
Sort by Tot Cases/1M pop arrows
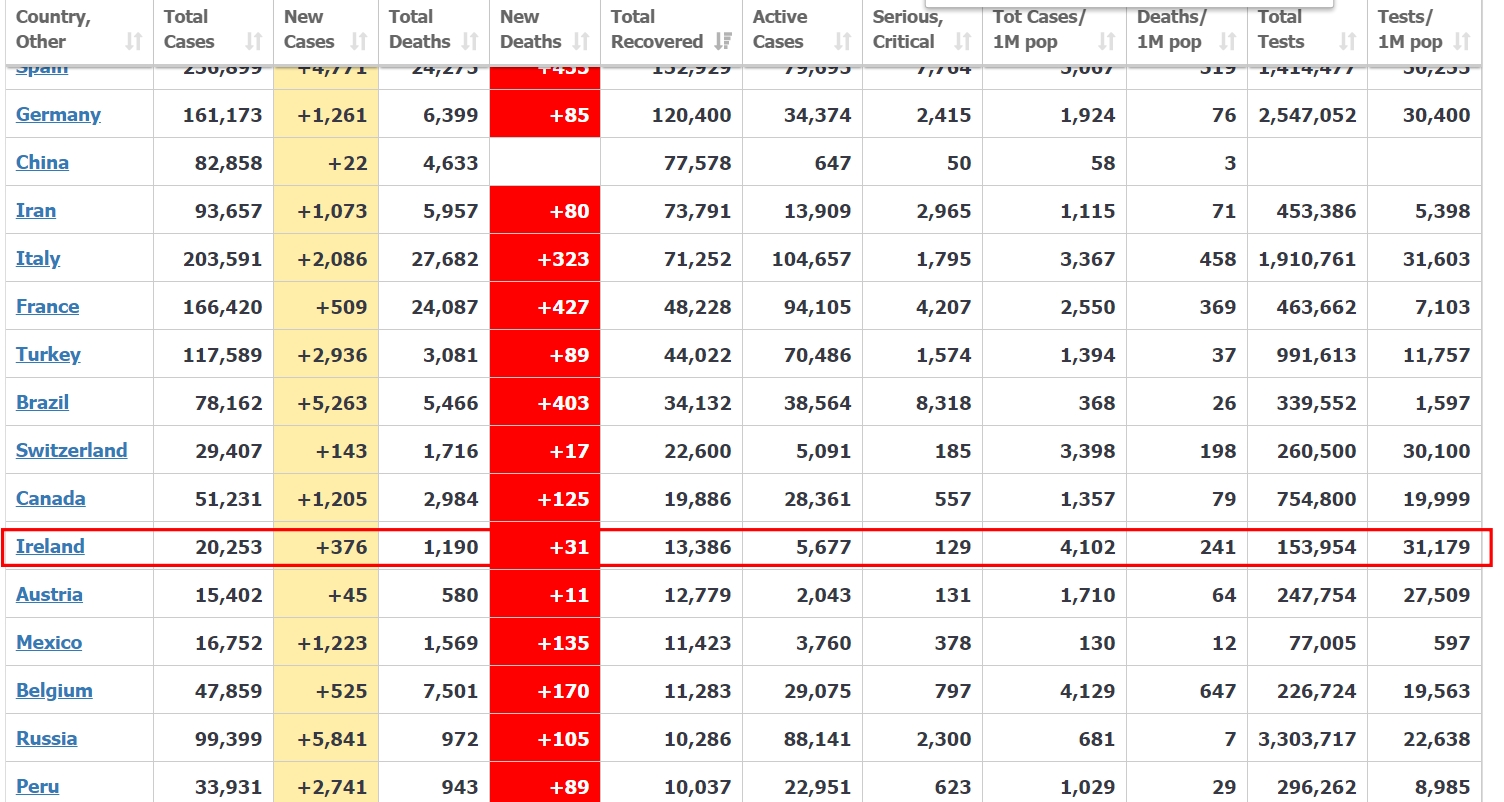tap(1107, 42)
